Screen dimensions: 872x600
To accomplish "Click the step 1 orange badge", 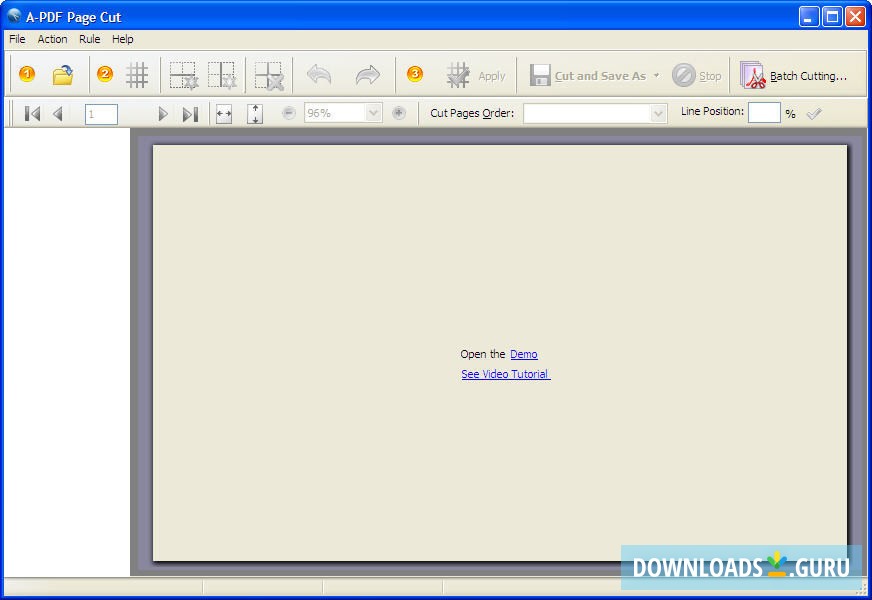I will [x=27, y=74].
